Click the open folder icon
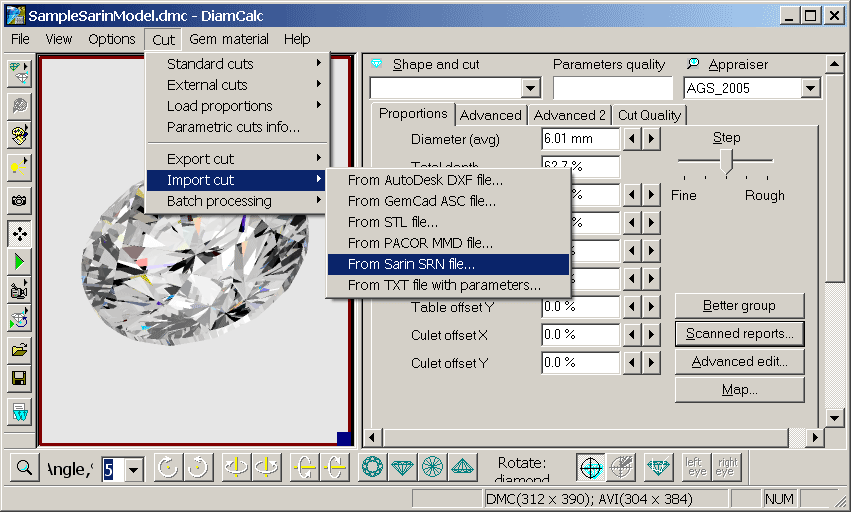 (19, 350)
